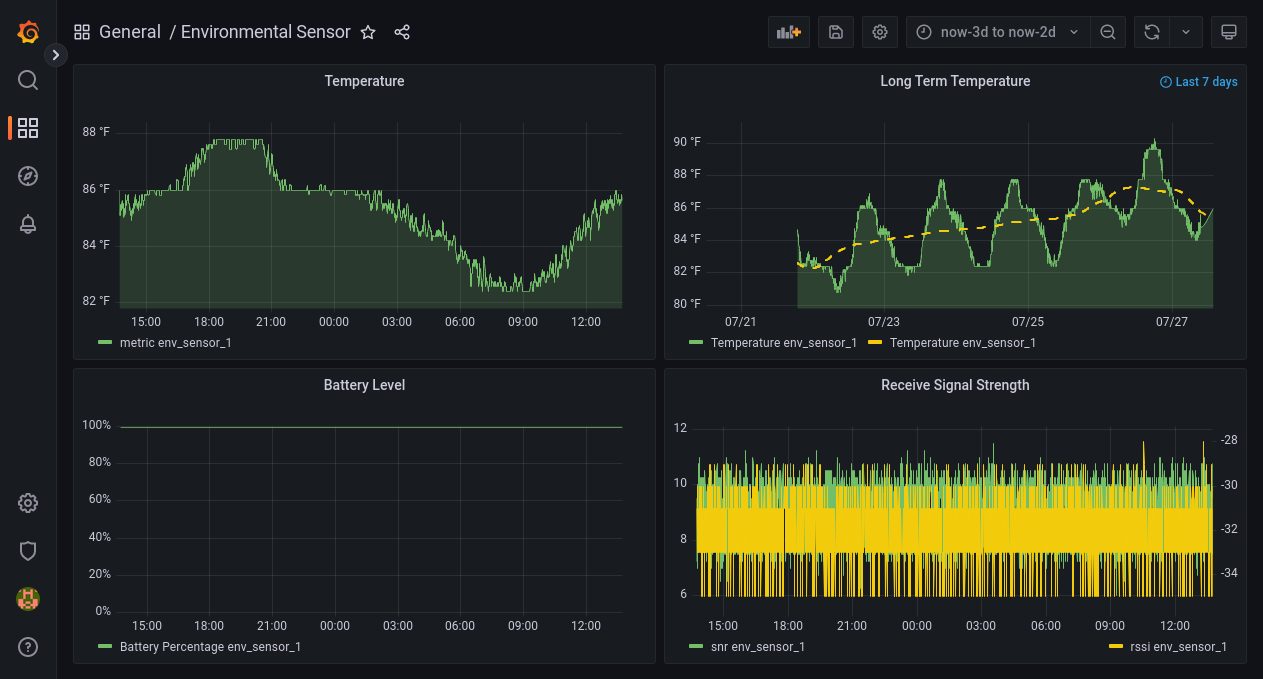Open Configuration gear in the sidebar
This screenshot has height=679, width=1263.
point(28,503)
